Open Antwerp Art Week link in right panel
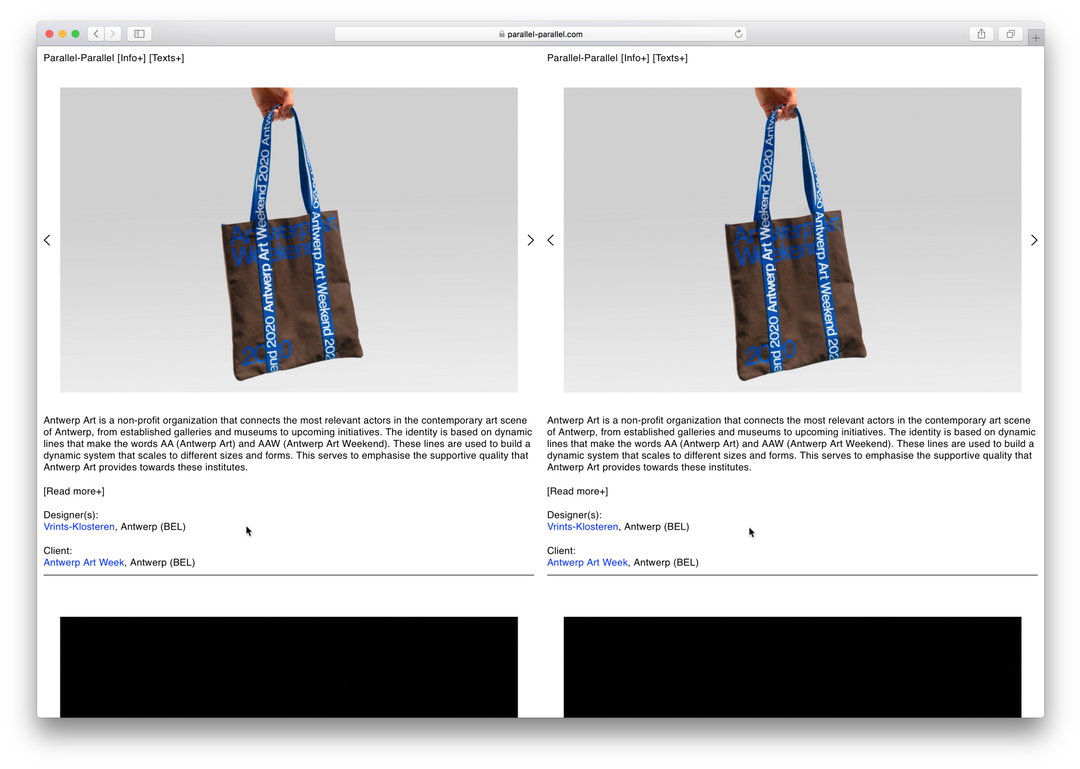Image resolution: width=1080 pixels, height=769 pixels. point(588,562)
